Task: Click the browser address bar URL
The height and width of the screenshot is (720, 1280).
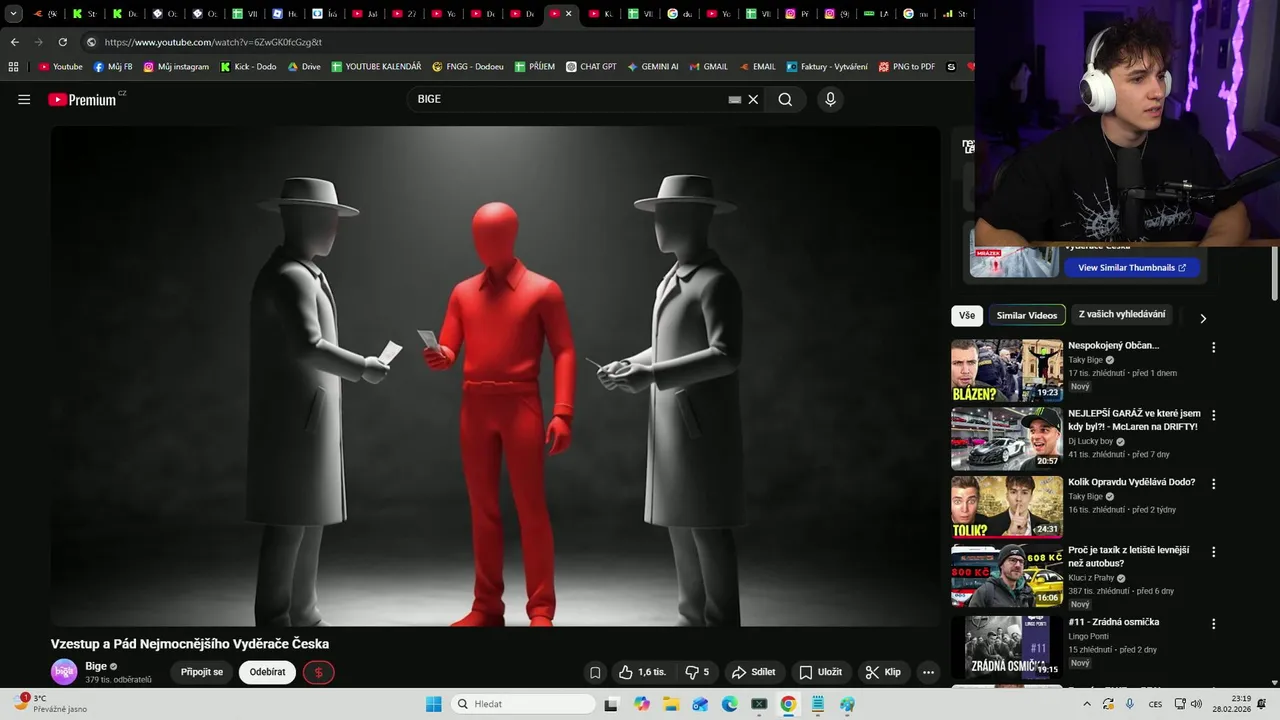Action: pyautogui.click(x=213, y=42)
